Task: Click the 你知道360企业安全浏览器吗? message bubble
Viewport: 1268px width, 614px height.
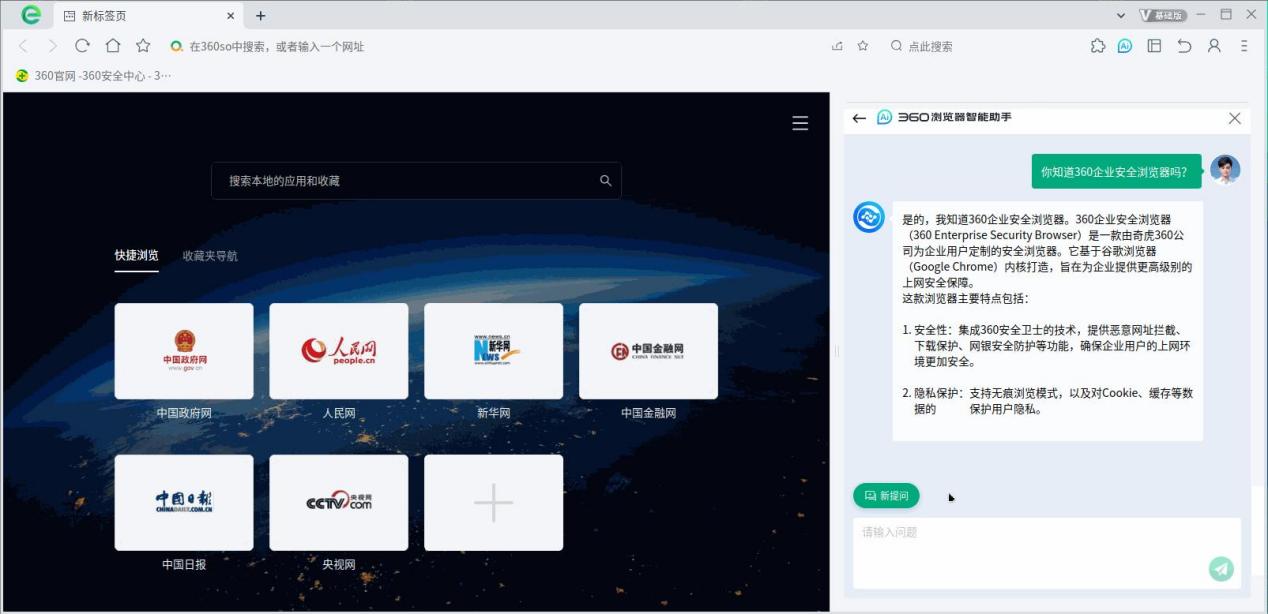Action: (x=1116, y=171)
